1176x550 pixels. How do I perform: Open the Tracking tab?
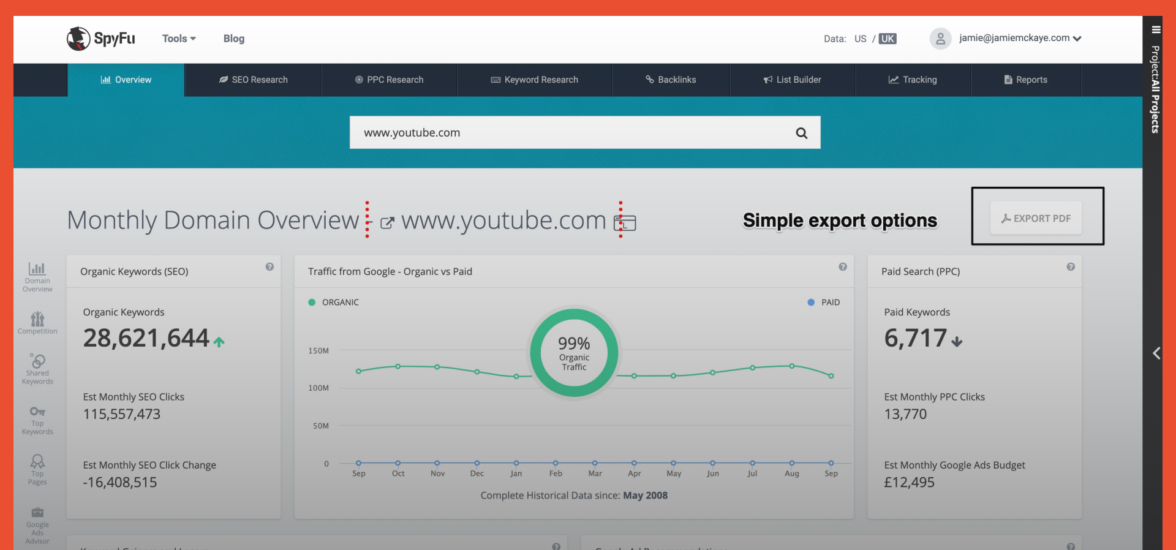pos(913,80)
